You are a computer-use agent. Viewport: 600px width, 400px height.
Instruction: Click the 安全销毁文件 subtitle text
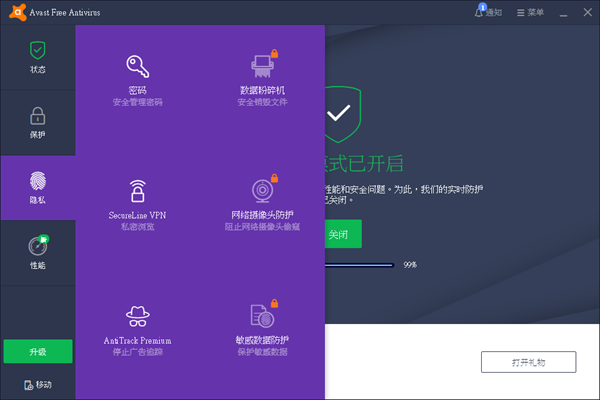click(262, 102)
